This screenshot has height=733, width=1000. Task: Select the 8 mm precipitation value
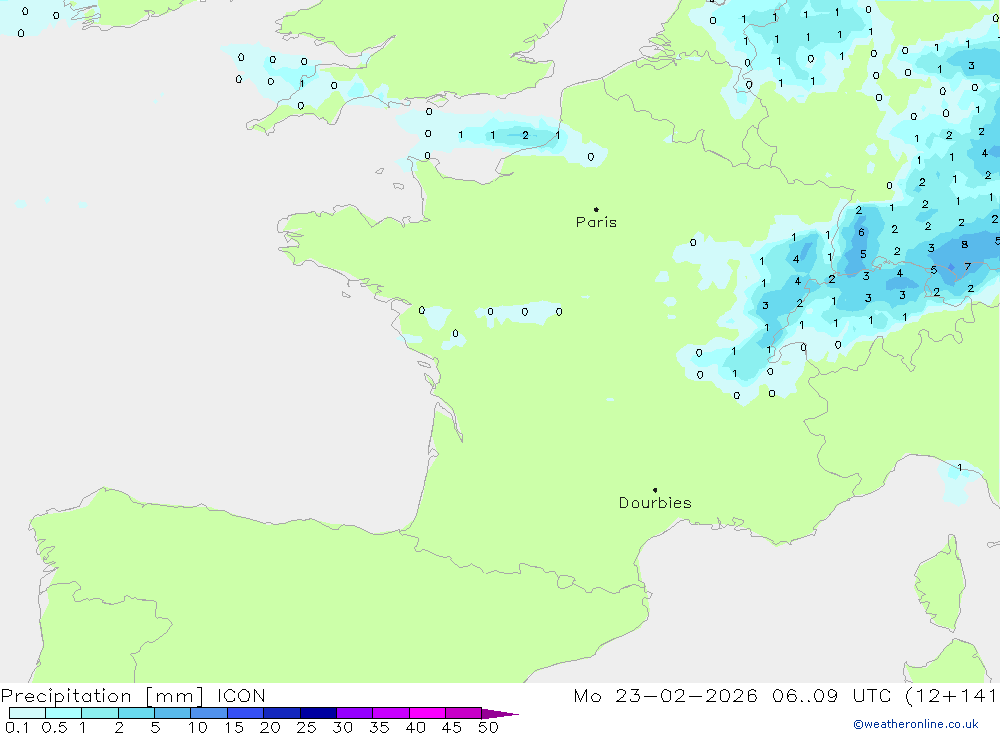(964, 244)
